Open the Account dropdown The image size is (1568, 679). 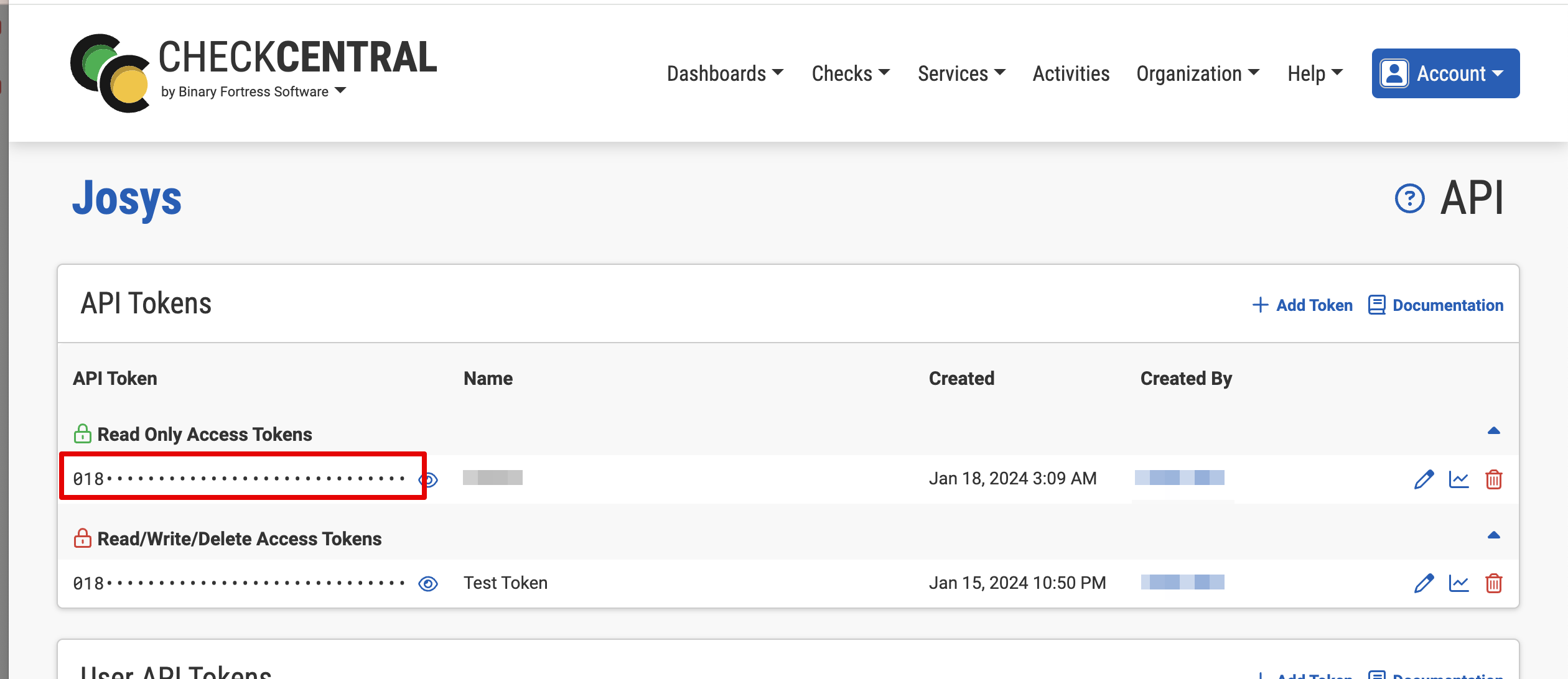tap(1445, 73)
